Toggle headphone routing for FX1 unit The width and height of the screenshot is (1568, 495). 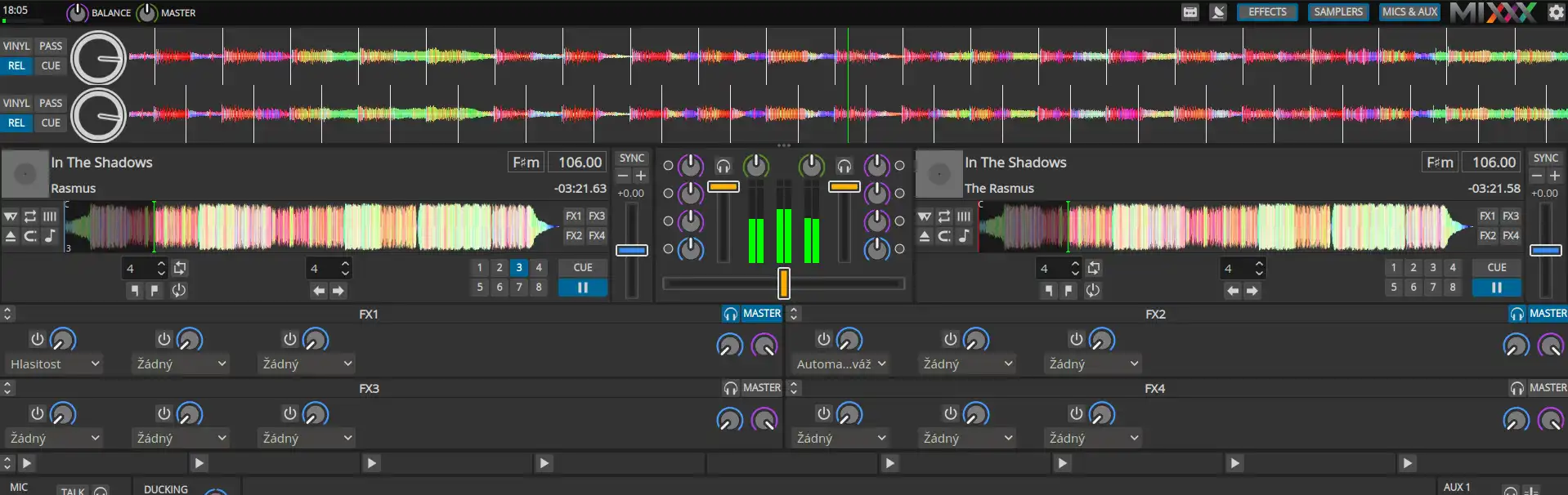pyautogui.click(x=730, y=314)
